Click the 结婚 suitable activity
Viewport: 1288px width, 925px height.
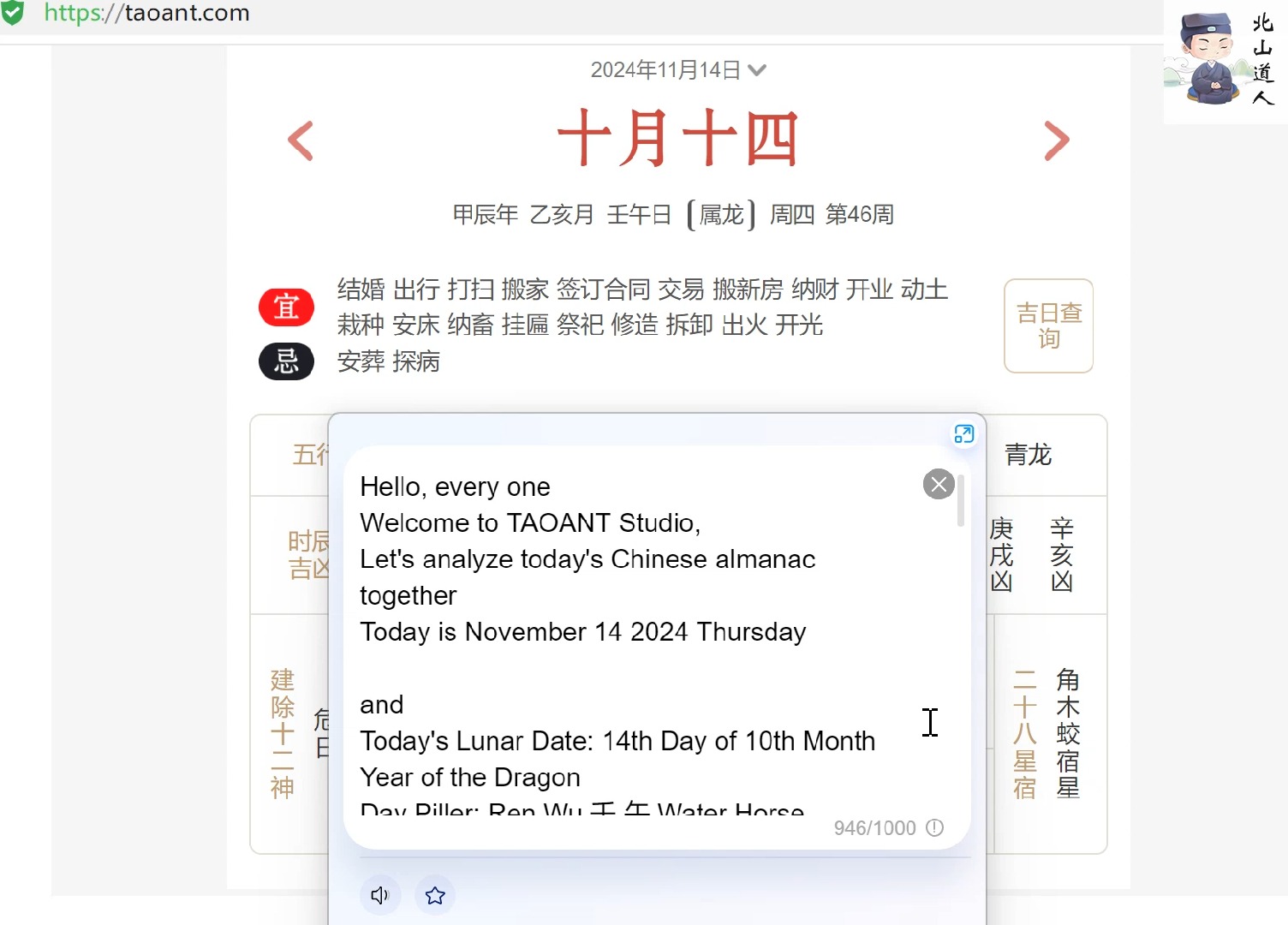[x=361, y=289]
